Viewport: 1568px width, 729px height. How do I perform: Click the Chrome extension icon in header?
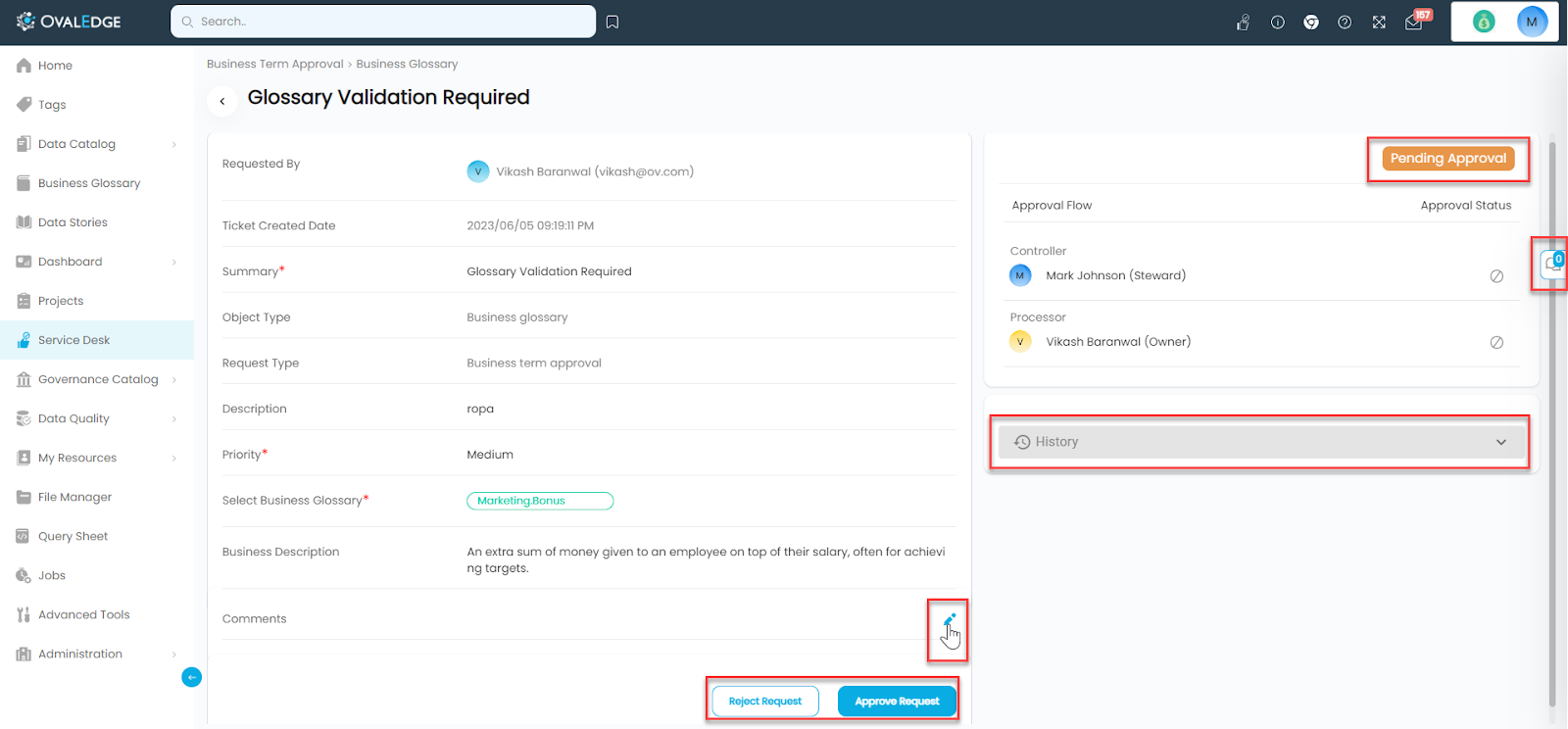[x=1311, y=22]
